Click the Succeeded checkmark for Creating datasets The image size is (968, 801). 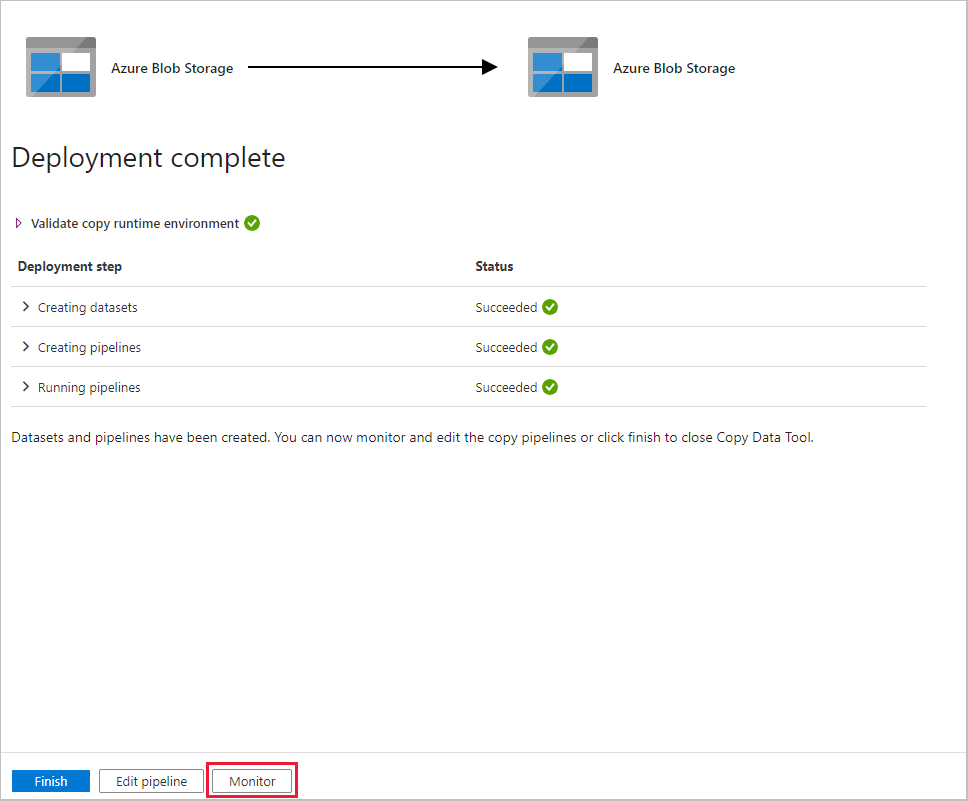click(x=550, y=307)
